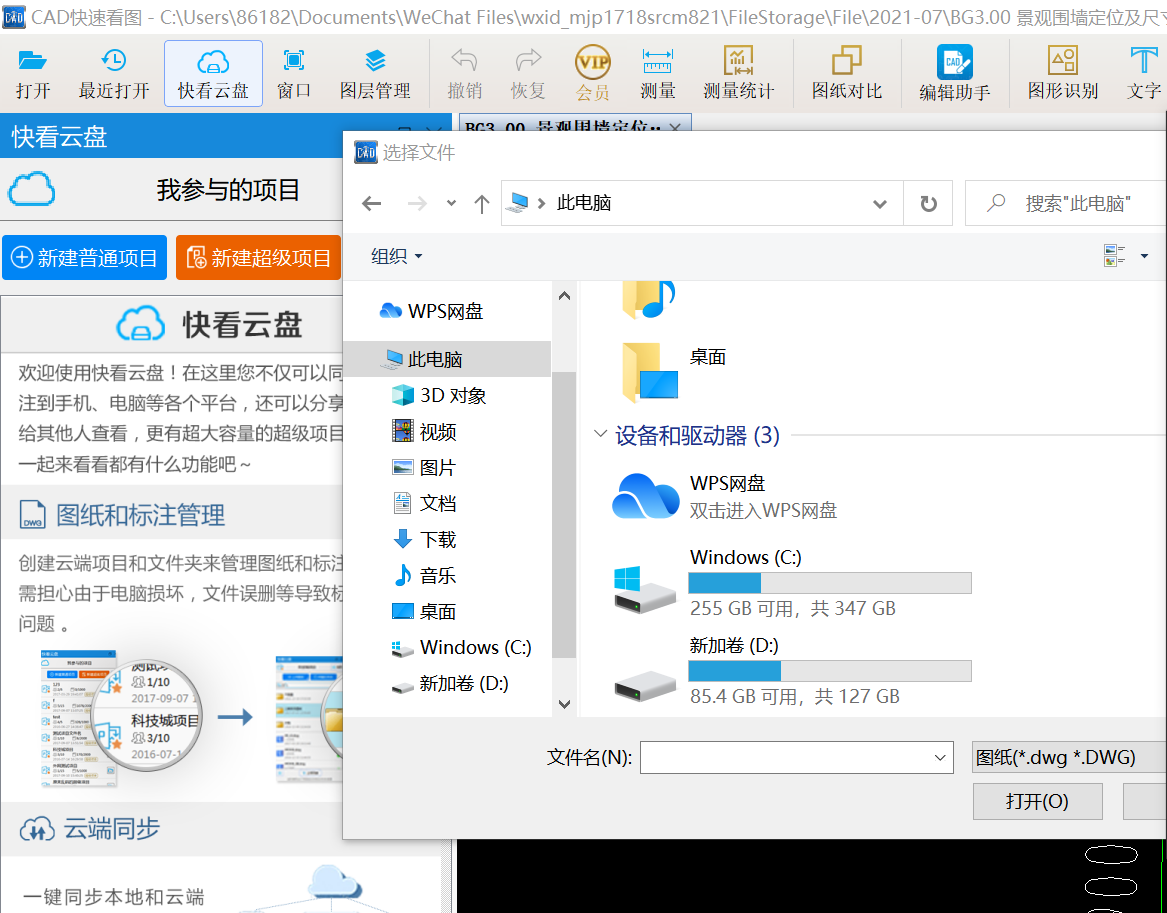Click the navigation pane scroll-down arrow
The height and width of the screenshot is (913, 1167).
(x=564, y=704)
